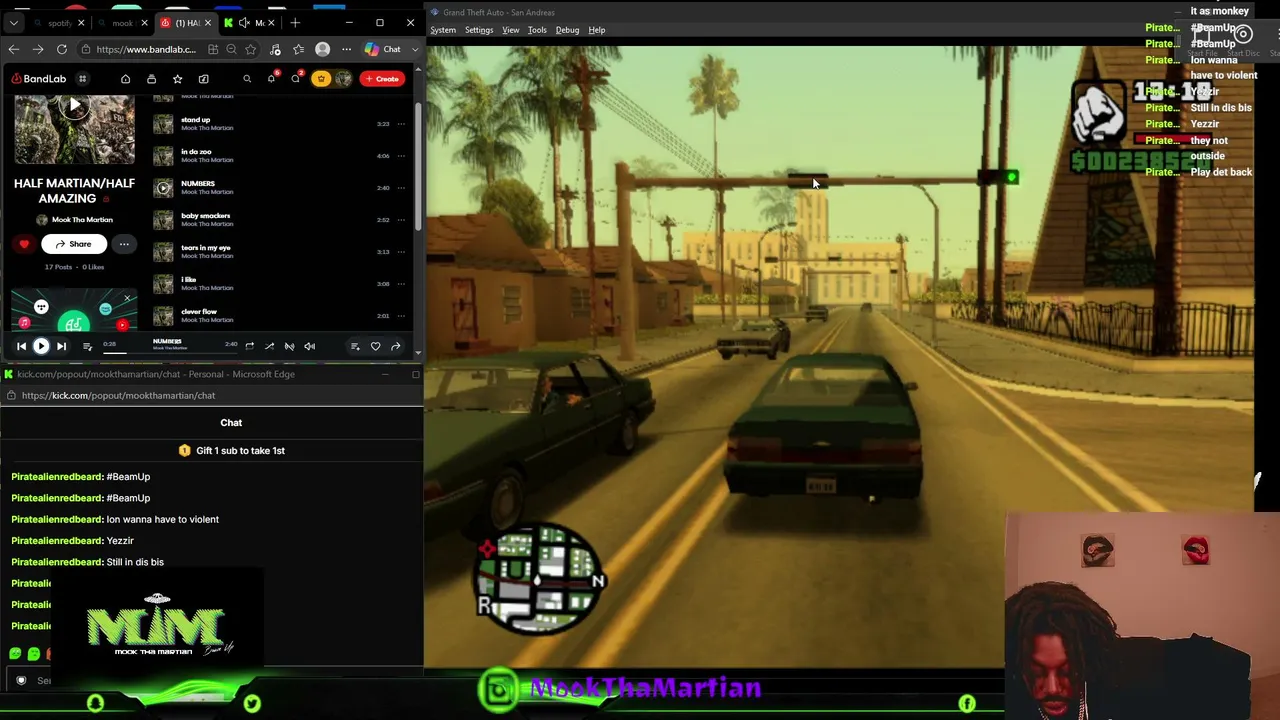Open the emulator System menu
The height and width of the screenshot is (720, 1280).
(443, 30)
